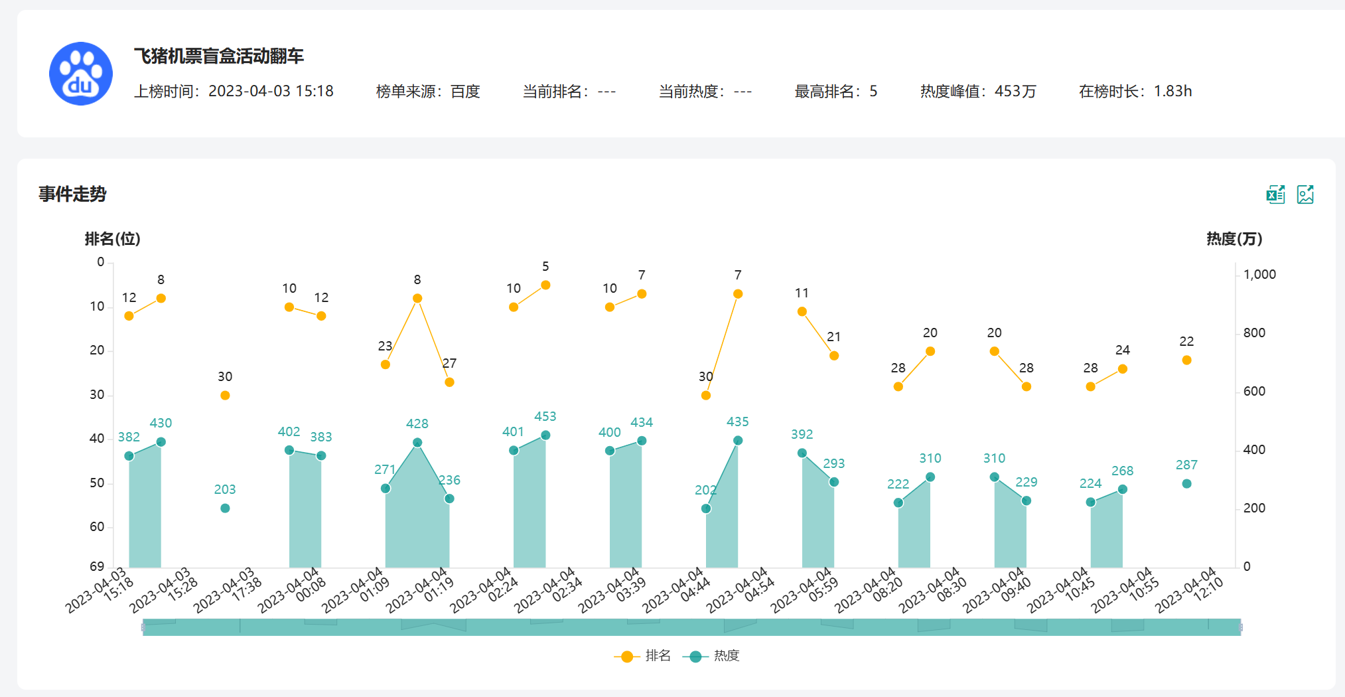Click the orange 排名 legend marker

627,656
